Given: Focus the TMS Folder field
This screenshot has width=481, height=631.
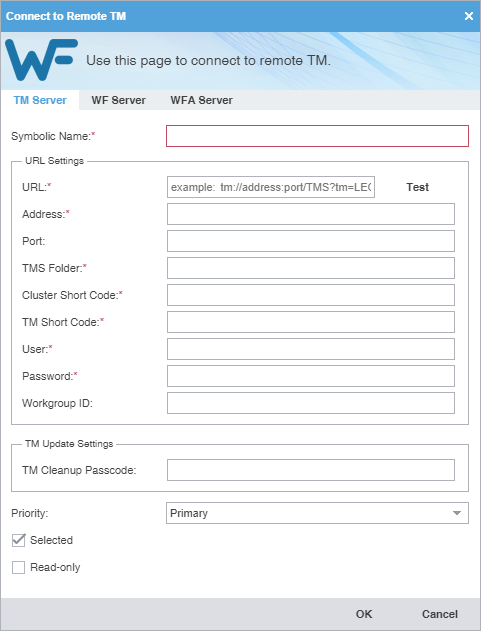Looking at the screenshot, I should [x=311, y=268].
